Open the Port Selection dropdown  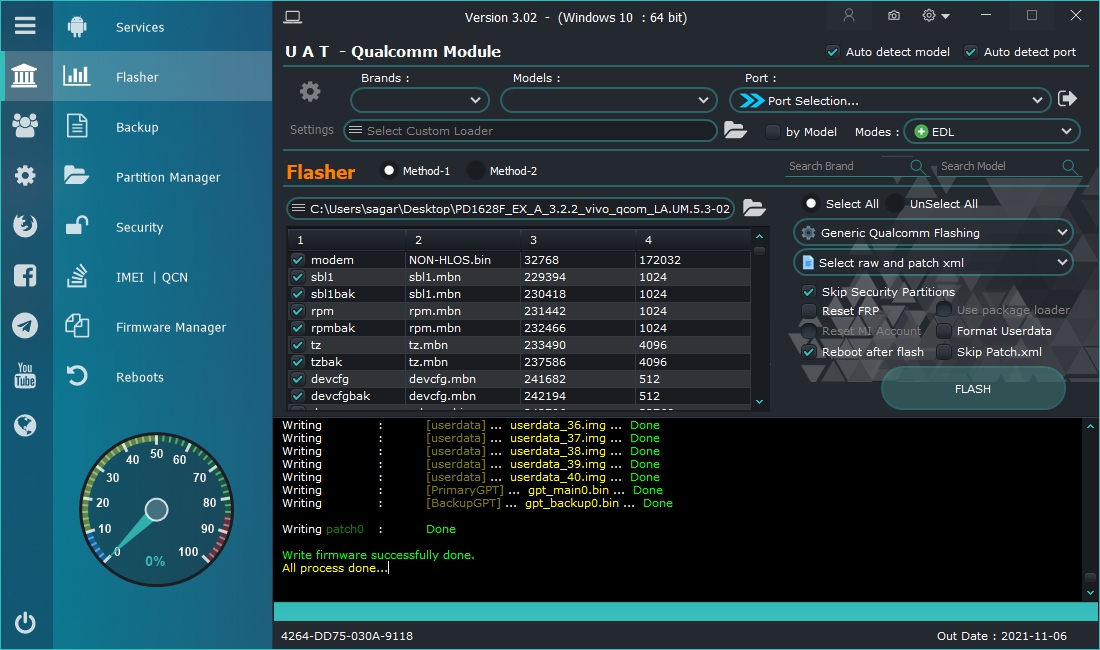pos(890,100)
